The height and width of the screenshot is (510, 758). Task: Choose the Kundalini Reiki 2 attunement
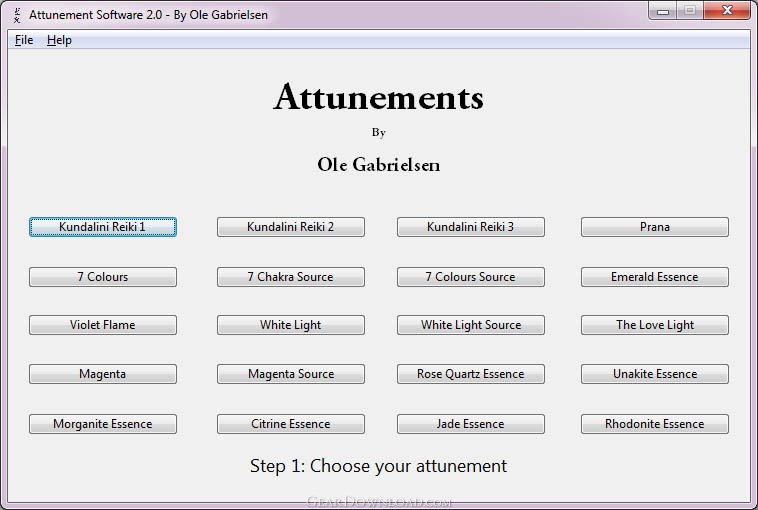[x=291, y=227]
